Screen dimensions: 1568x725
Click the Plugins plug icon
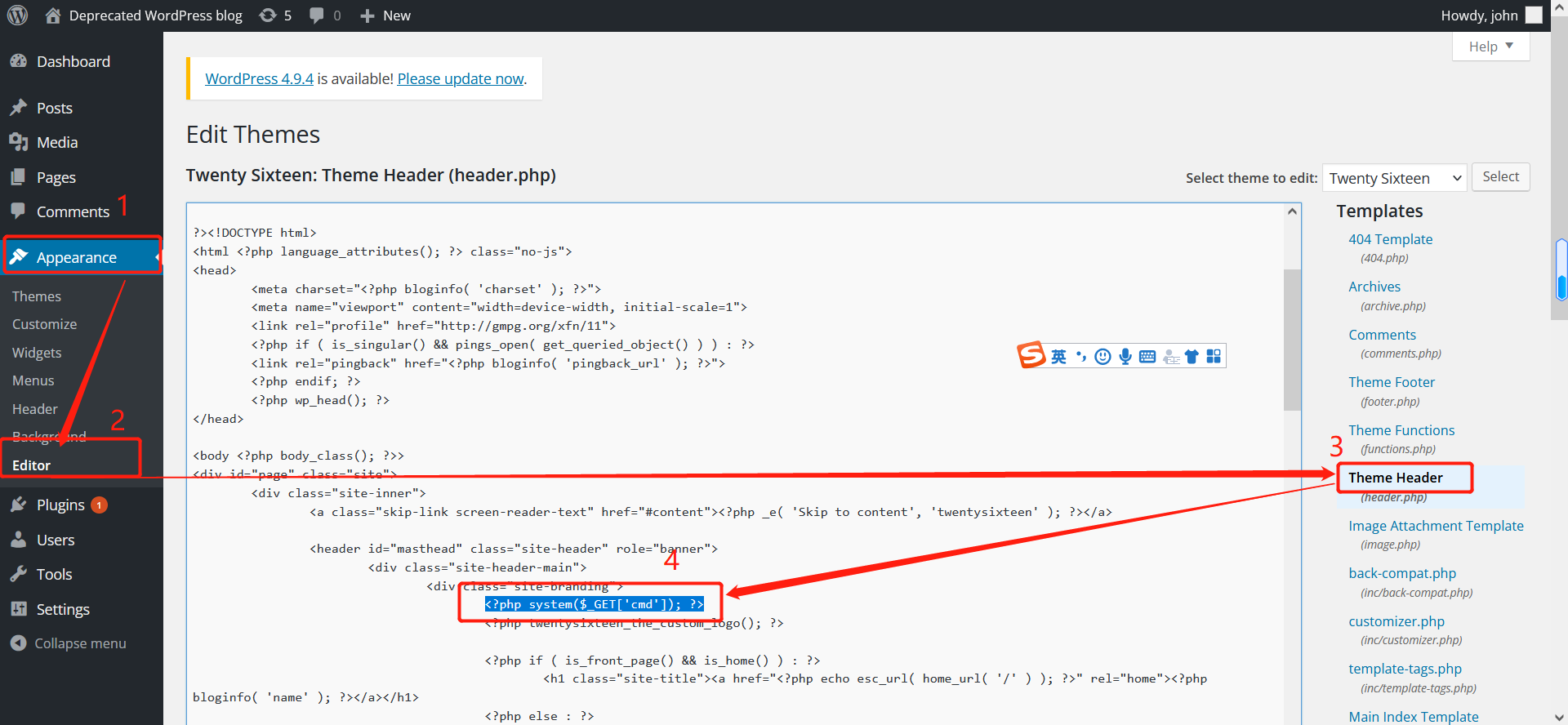[x=19, y=505]
